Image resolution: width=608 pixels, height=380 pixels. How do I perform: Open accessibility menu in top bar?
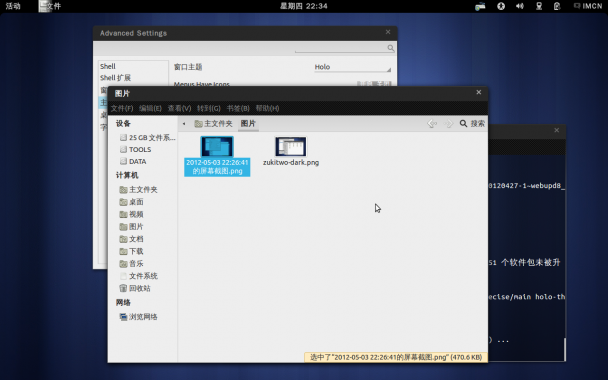pyautogui.click(x=501, y=6)
